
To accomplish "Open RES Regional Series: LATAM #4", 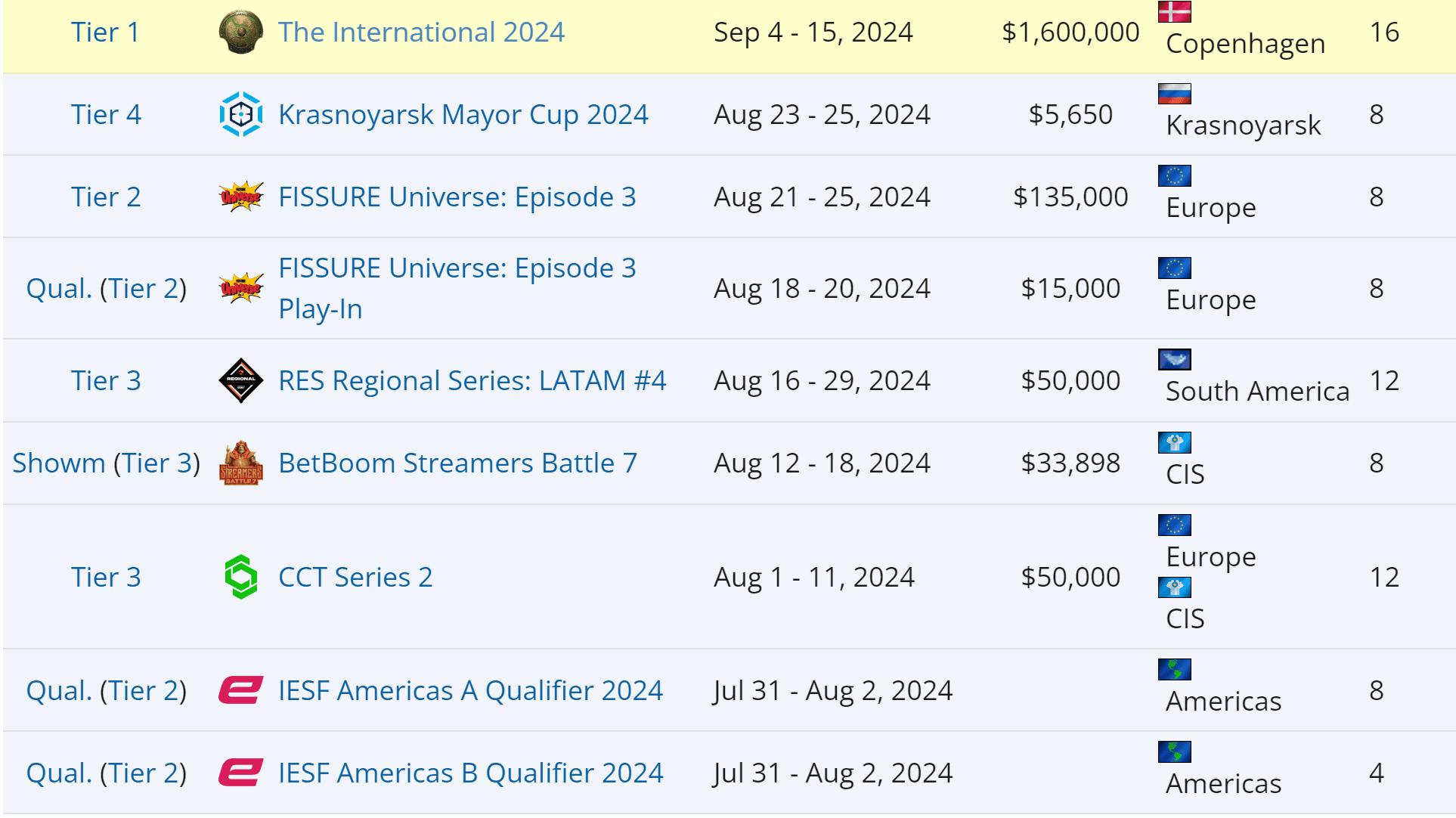I will point(472,381).
